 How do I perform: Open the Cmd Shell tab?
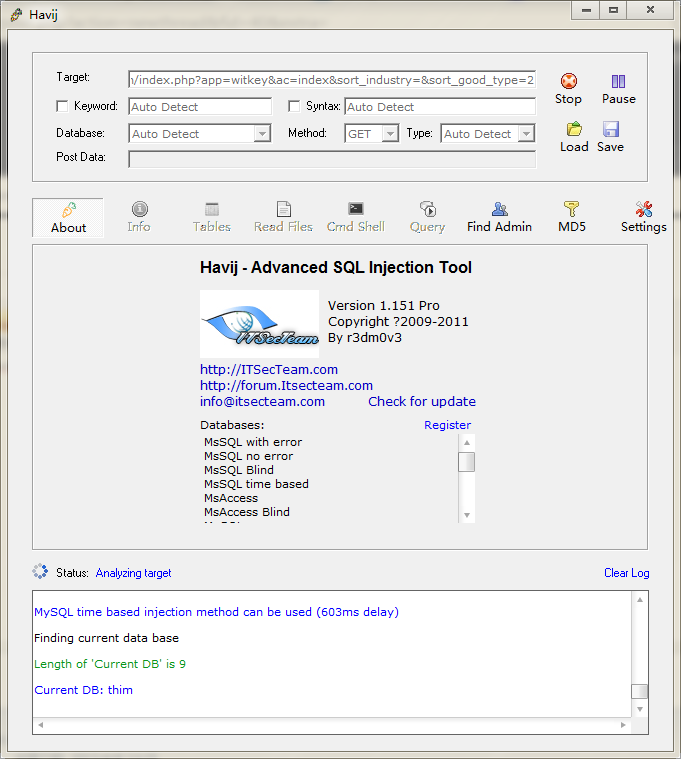click(356, 218)
